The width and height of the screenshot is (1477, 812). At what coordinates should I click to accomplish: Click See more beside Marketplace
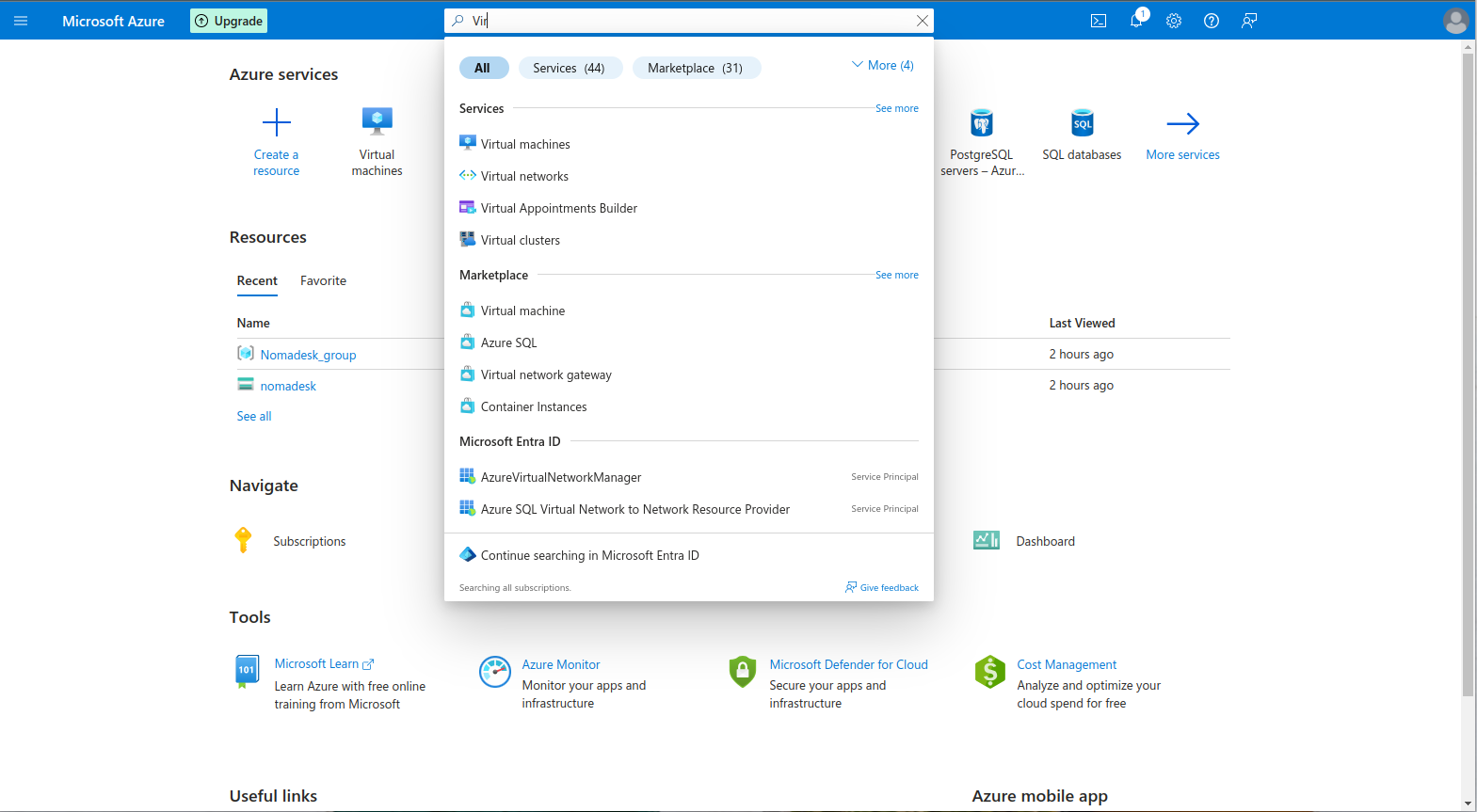(897, 275)
